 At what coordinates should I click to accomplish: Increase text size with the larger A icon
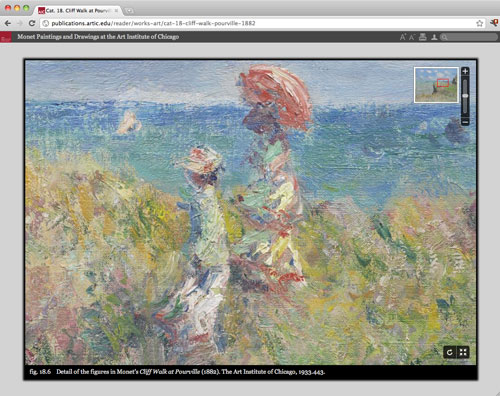pyautogui.click(x=403, y=37)
